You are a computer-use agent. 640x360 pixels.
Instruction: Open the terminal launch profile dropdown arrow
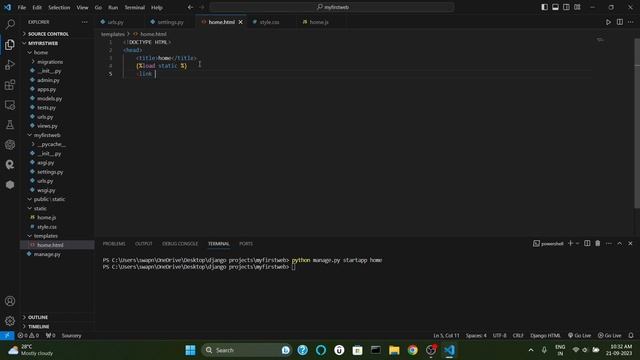click(577, 243)
